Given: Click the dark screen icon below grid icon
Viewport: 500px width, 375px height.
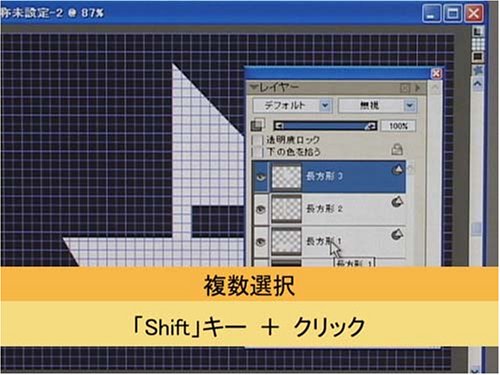Looking at the screenshot, I should tap(478, 56).
